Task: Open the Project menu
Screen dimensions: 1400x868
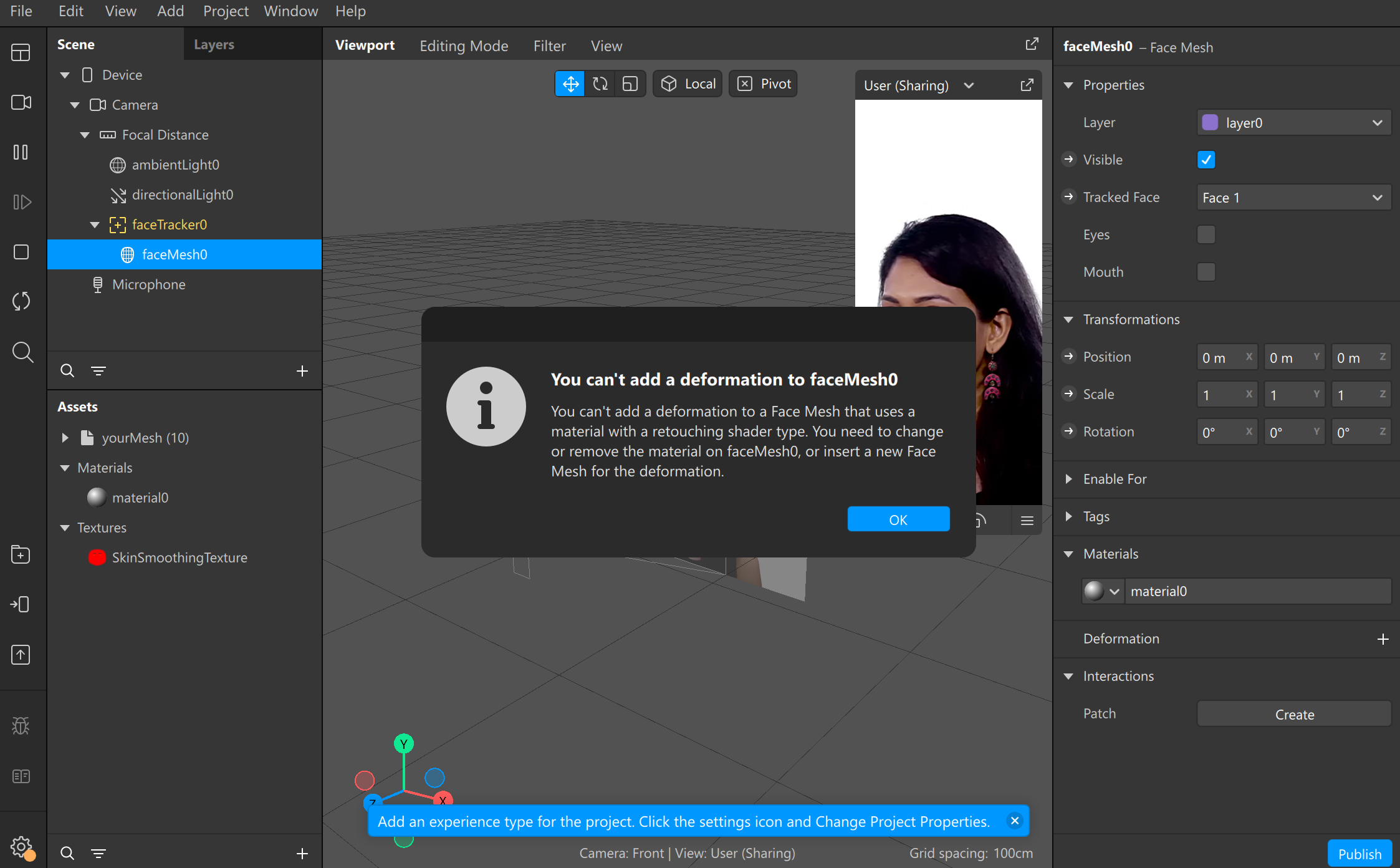Action: click(225, 11)
